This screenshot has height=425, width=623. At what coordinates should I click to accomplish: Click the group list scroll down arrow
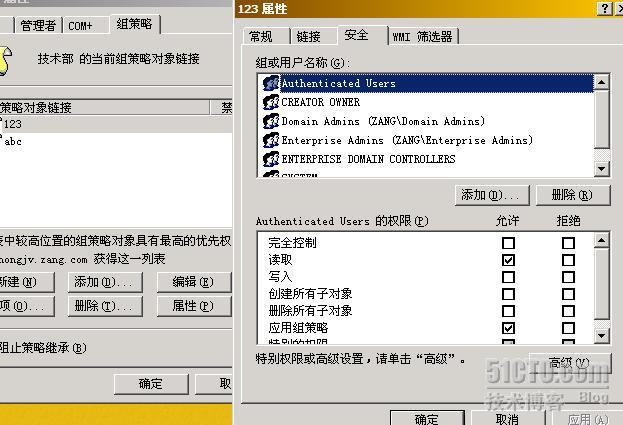(602, 169)
